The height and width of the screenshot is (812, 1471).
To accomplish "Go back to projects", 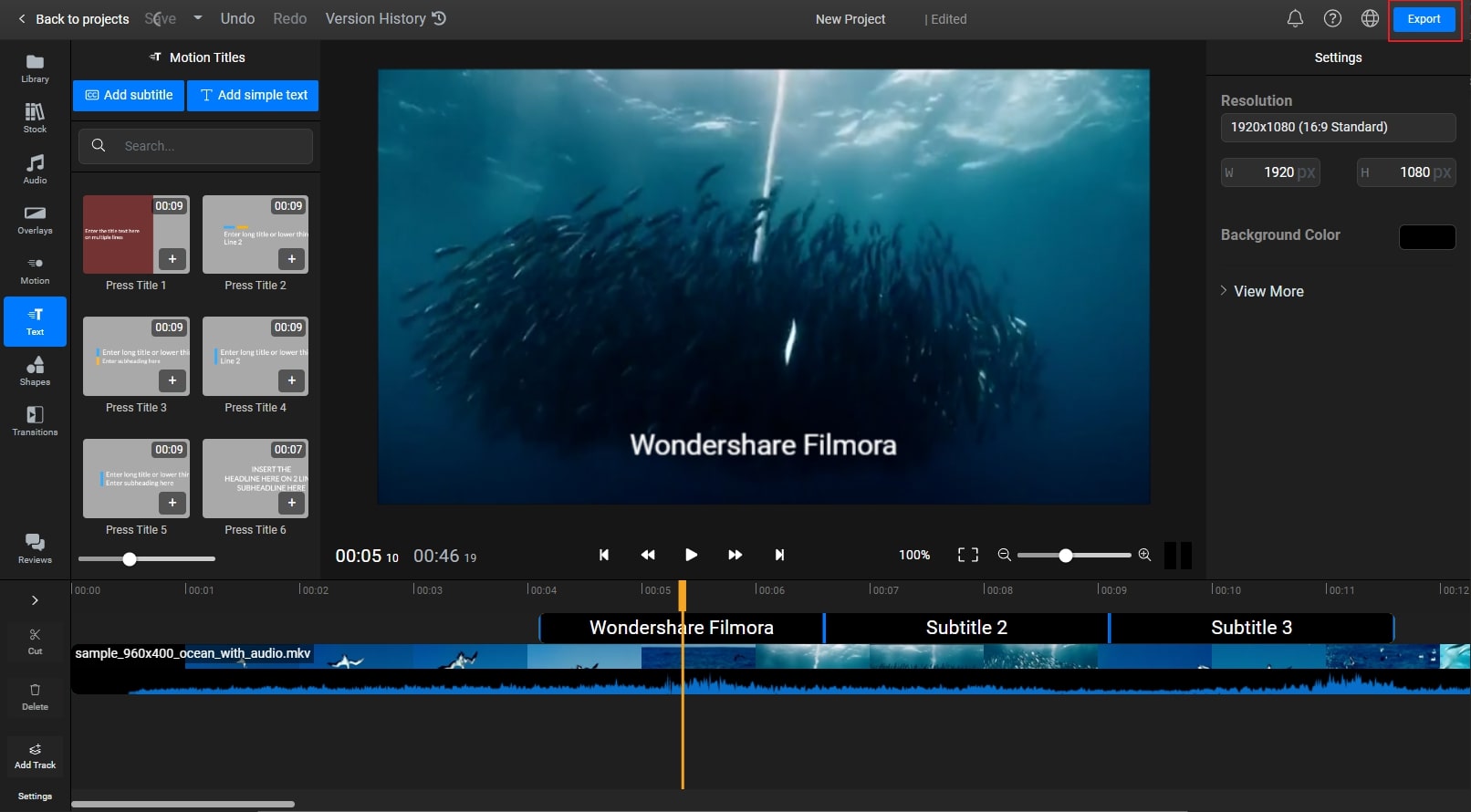I will 73,19.
